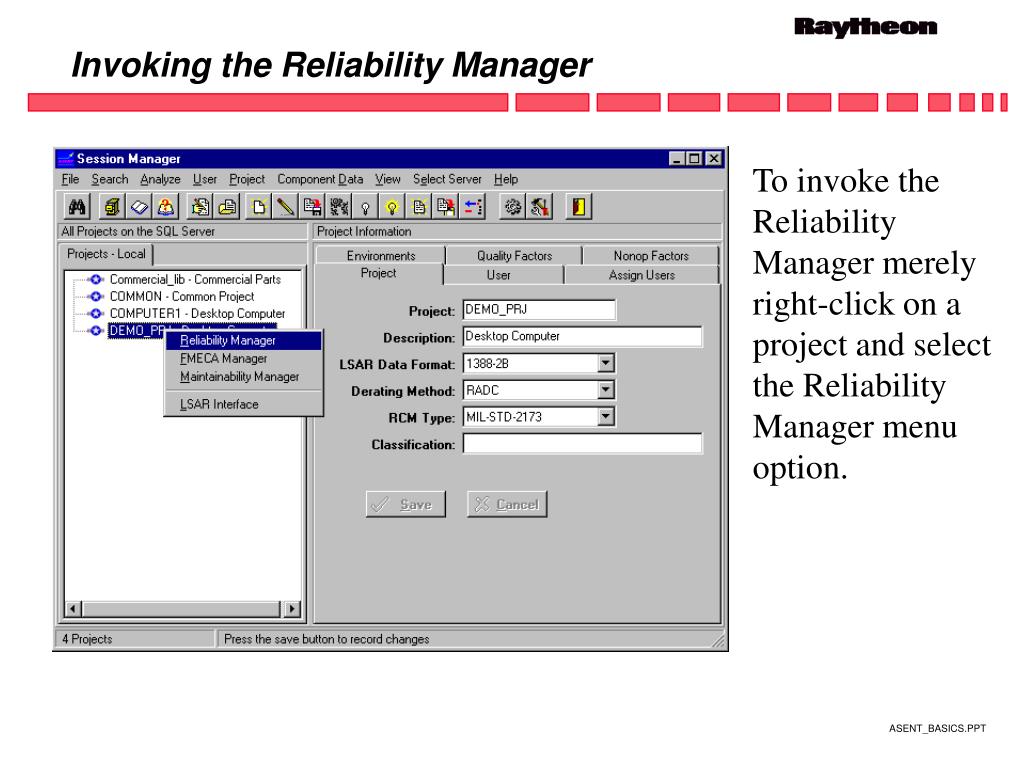This screenshot has width=1024, height=768.
Task: Click the node icon beside Commercial_lib
Action: point(96,280)
